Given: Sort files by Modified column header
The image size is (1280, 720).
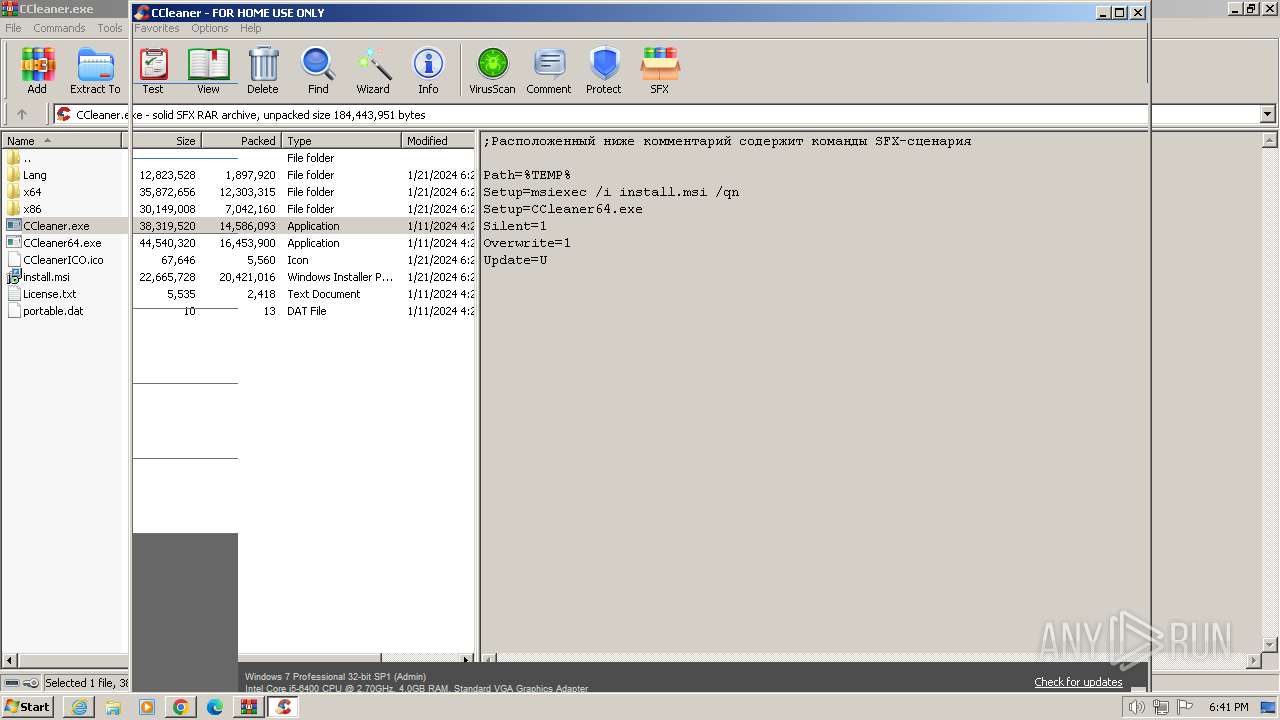Looking at the screenshot, I should click(x=438, y=141).
